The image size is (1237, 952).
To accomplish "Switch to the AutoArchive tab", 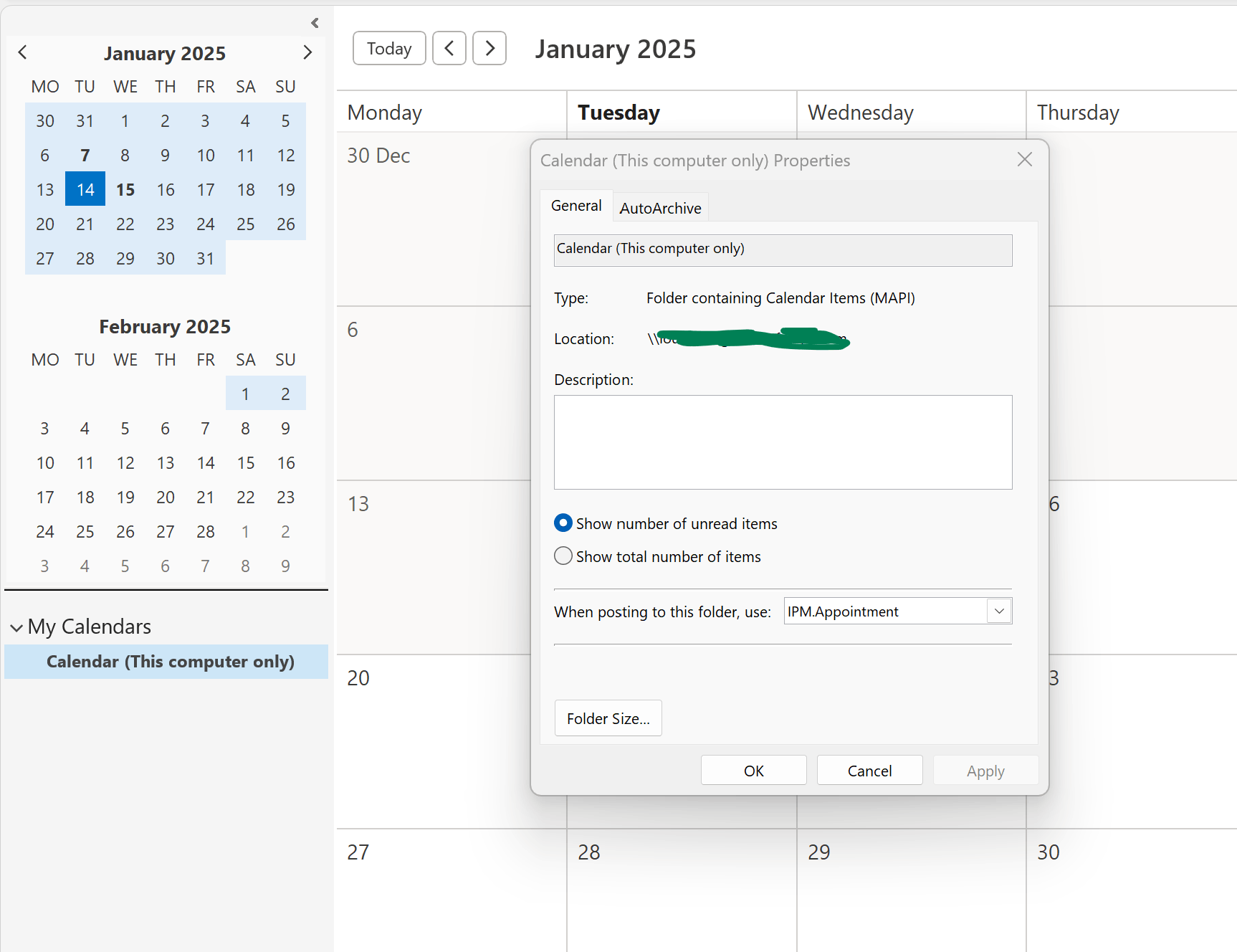I will click(659, 207).
